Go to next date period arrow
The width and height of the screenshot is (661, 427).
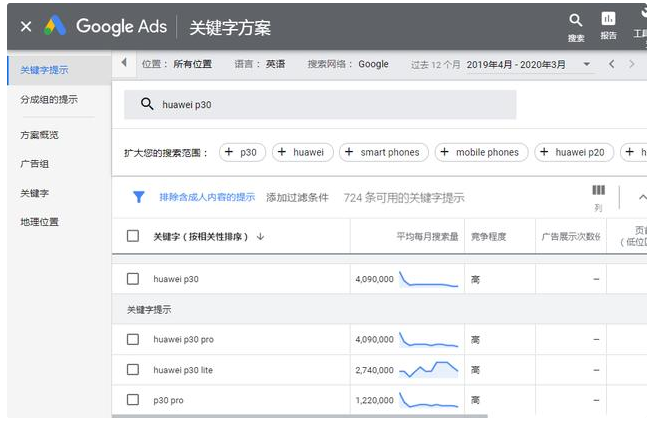(631, 64)
